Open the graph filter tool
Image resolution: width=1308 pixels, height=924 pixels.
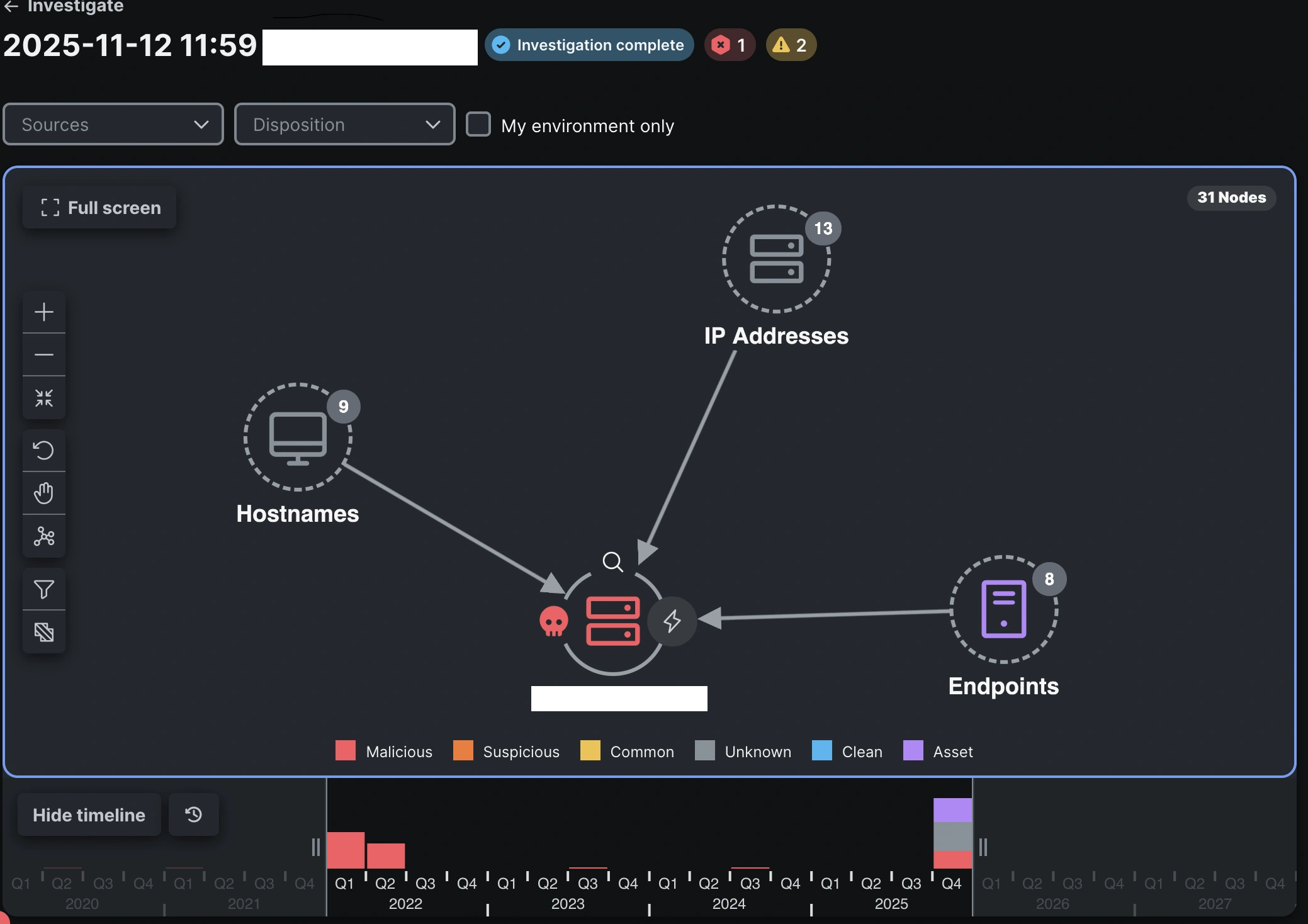point(44,589)
